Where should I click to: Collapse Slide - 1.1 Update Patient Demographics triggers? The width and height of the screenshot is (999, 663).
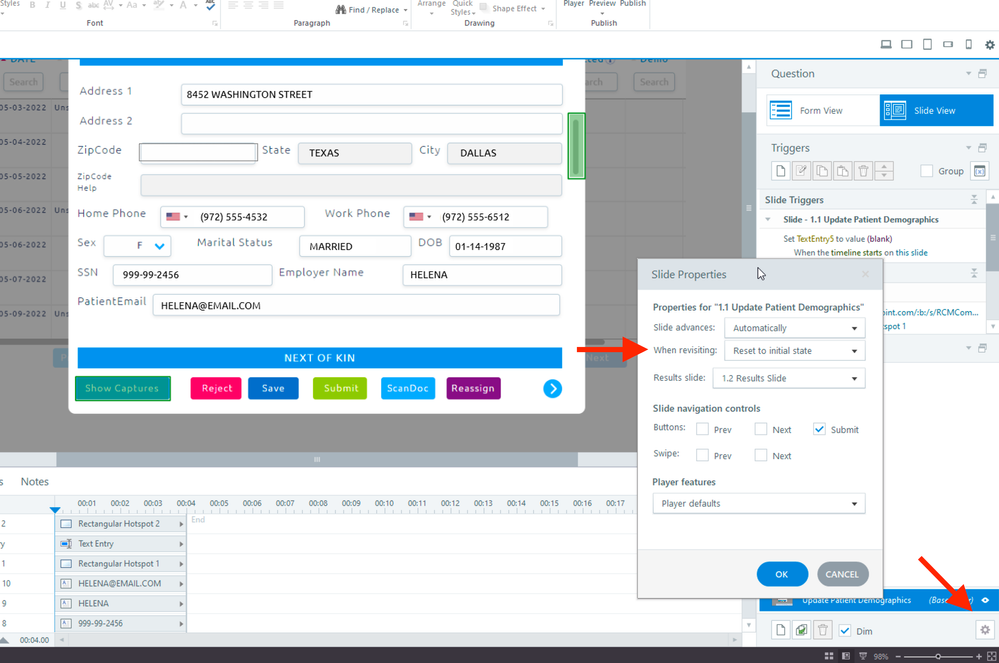[768, 219]
